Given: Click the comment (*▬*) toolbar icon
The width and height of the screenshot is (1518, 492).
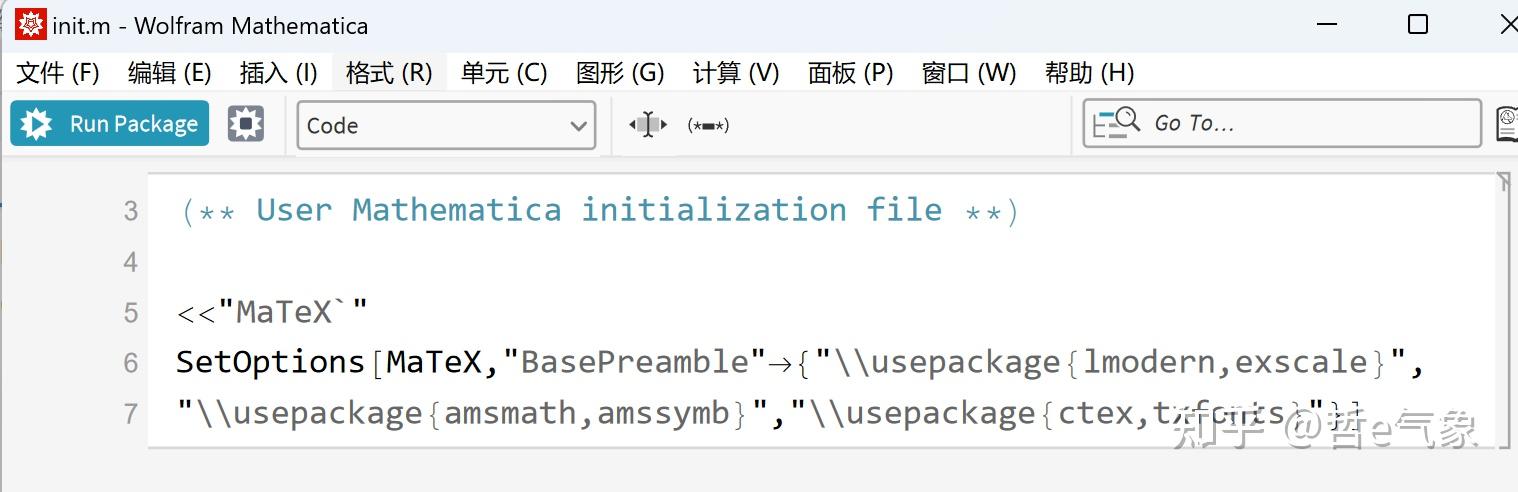Looking at the screenshot, I should [708, 126].
